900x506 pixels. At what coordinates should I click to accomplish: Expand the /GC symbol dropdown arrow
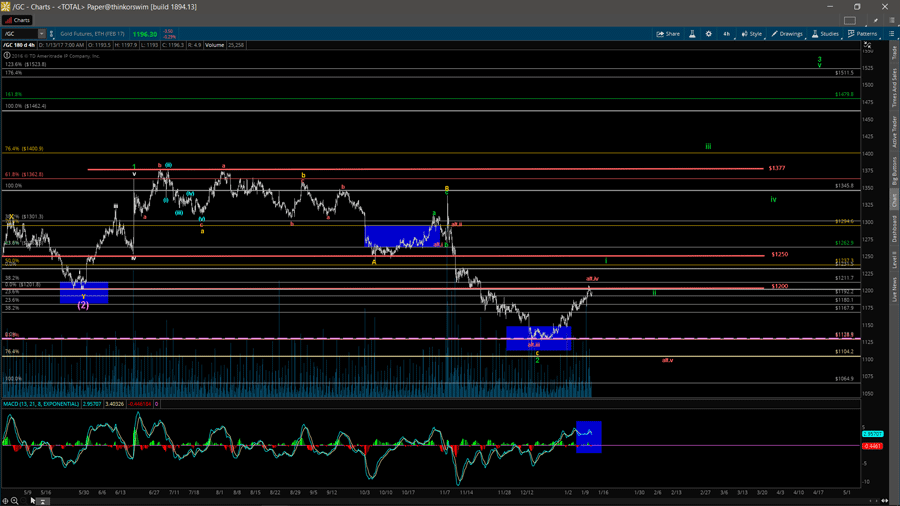[x=41, y=34]
